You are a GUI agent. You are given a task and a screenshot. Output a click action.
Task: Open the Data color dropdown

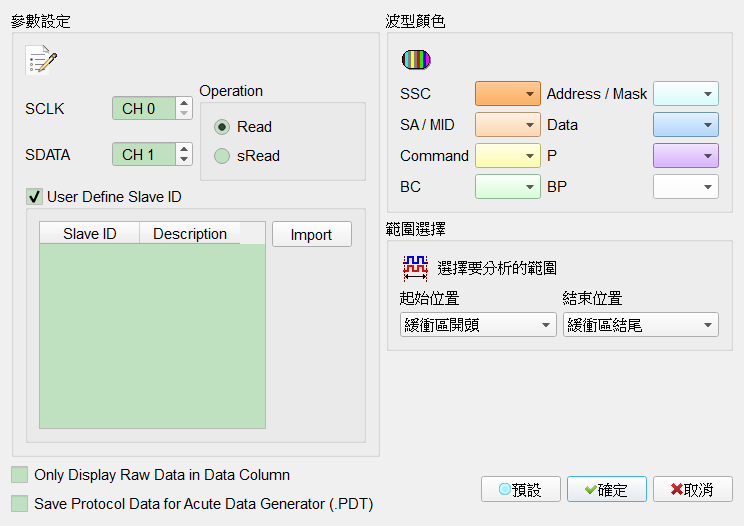pyautogui.click(x=686, y=125)
